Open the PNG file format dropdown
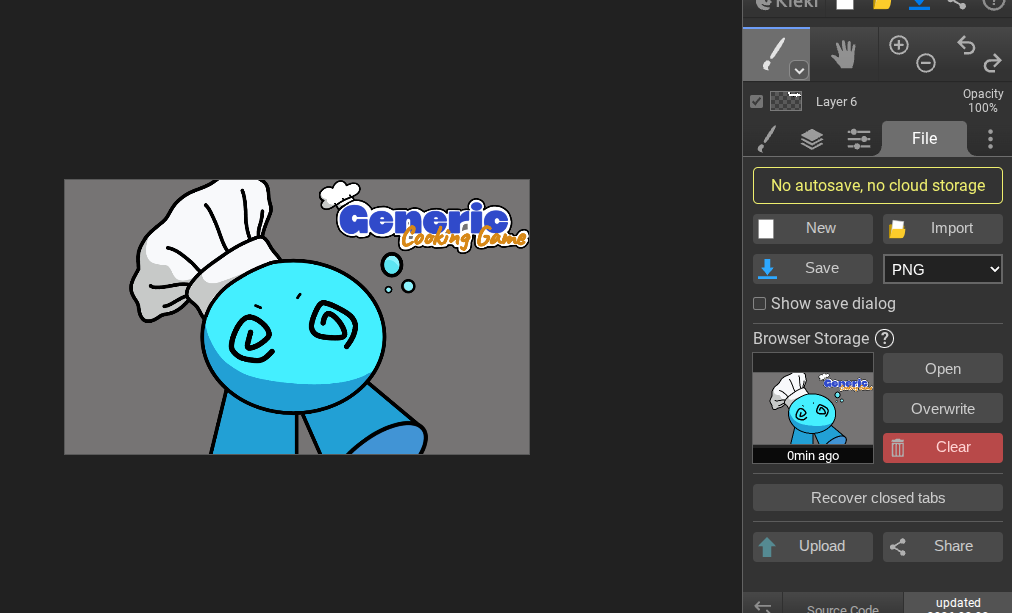This screenshot has height=613, width=1012. (x=942, y=269)
